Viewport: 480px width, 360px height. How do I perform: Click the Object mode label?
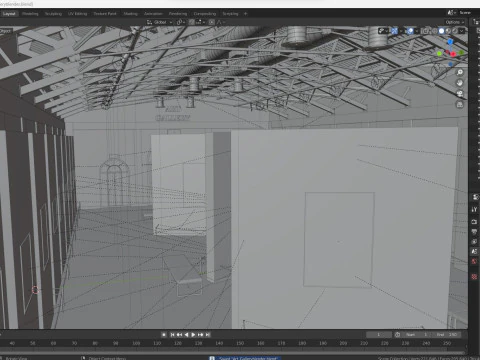6,31
